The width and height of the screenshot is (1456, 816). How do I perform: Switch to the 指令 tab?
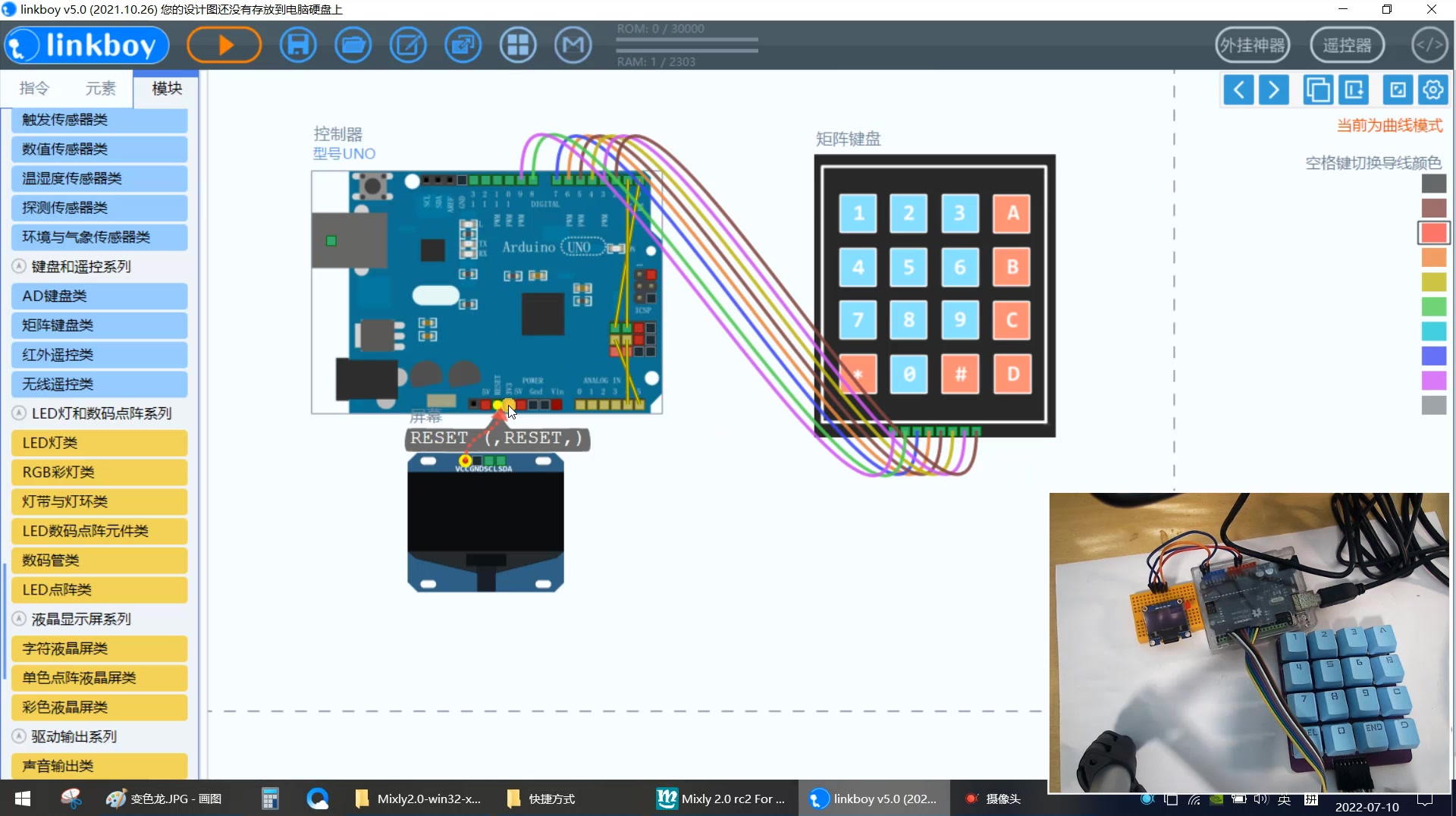click(34, 89)
